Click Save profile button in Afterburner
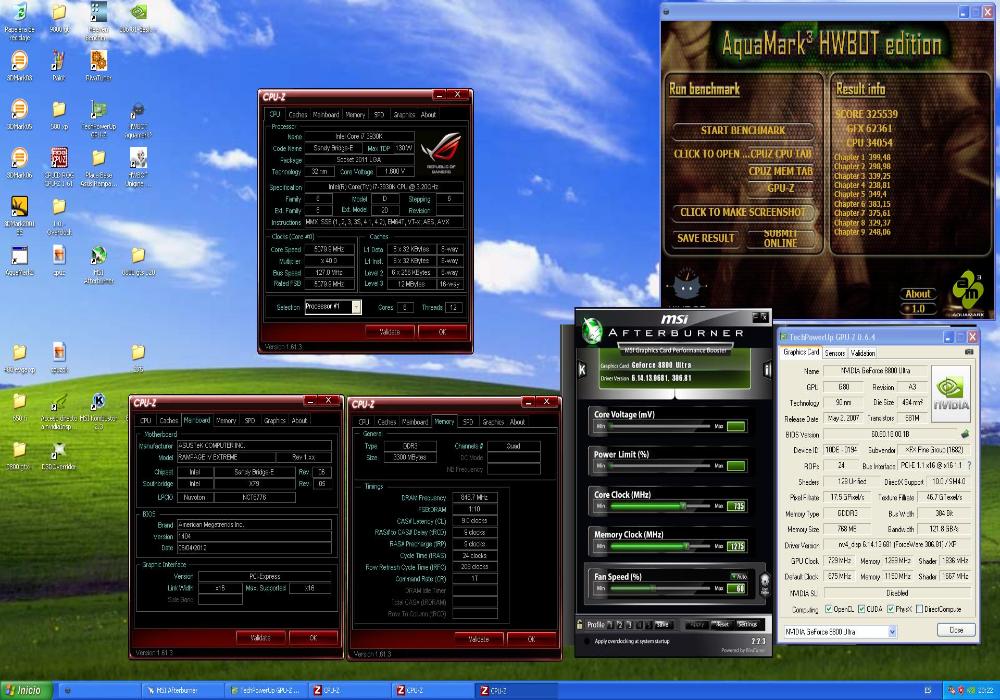Screen dimensions: 1000x700 (662, 624)
